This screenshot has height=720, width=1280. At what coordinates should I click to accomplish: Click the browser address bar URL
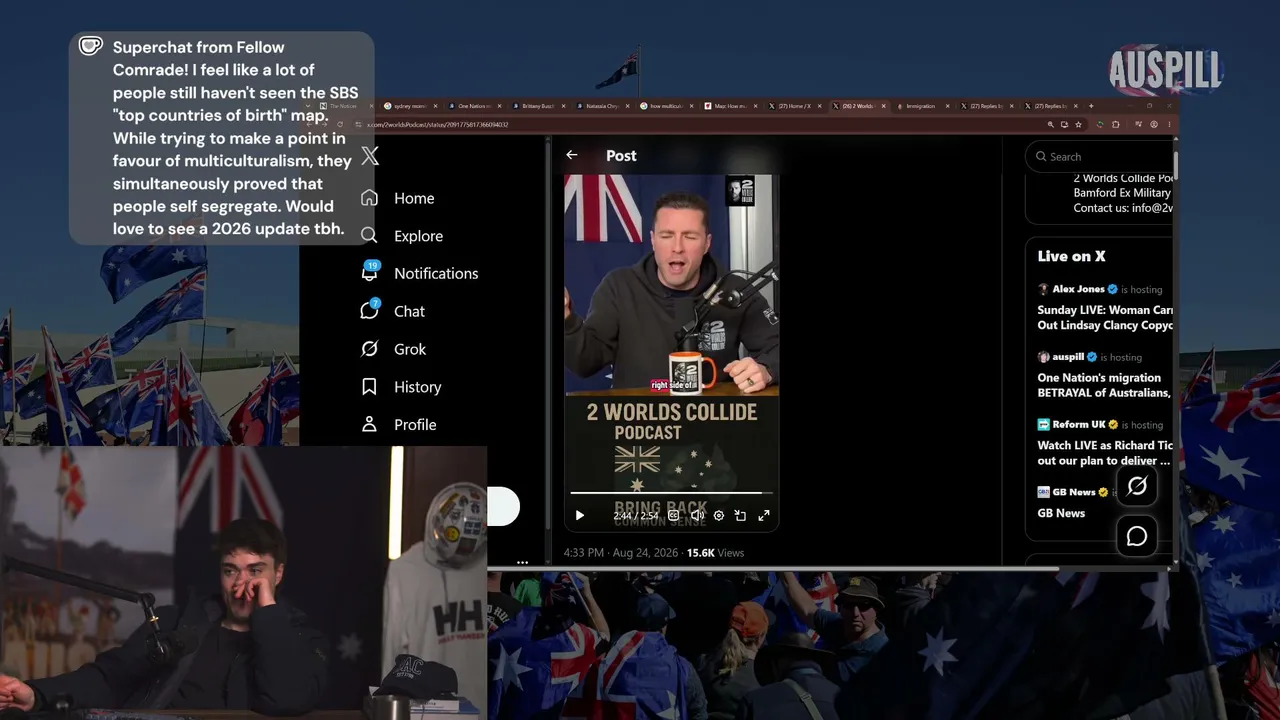click(x=438, y=125)
